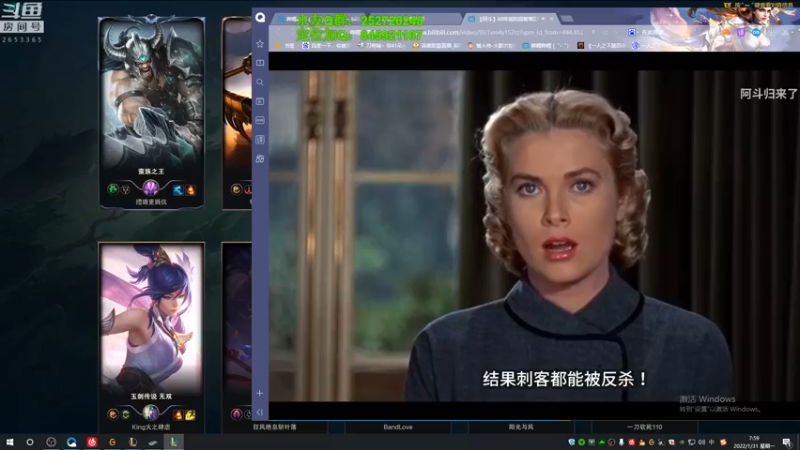Click the playing video frame

[534, 236]
